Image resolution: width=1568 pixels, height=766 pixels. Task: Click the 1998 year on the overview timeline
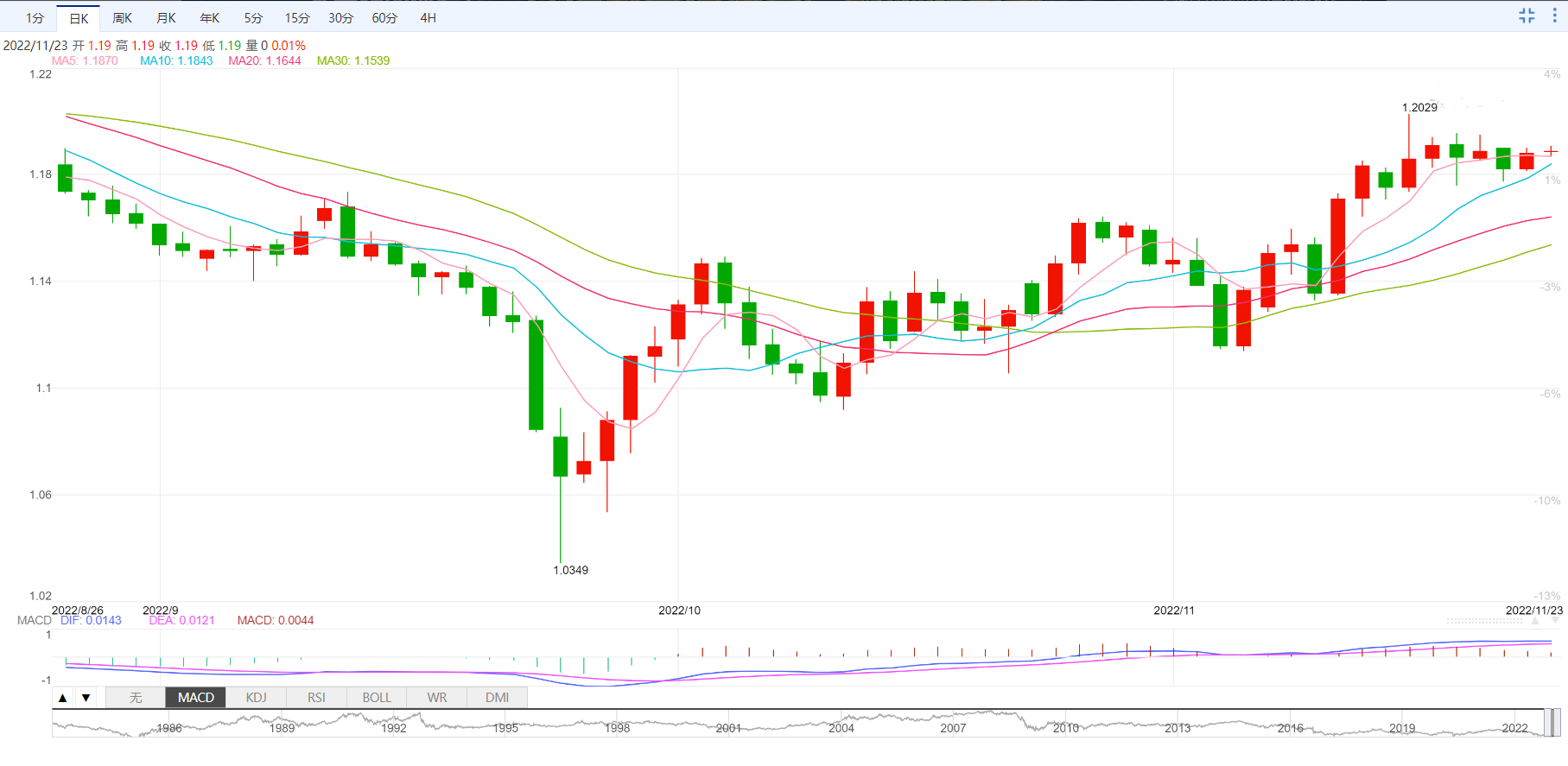617,729
